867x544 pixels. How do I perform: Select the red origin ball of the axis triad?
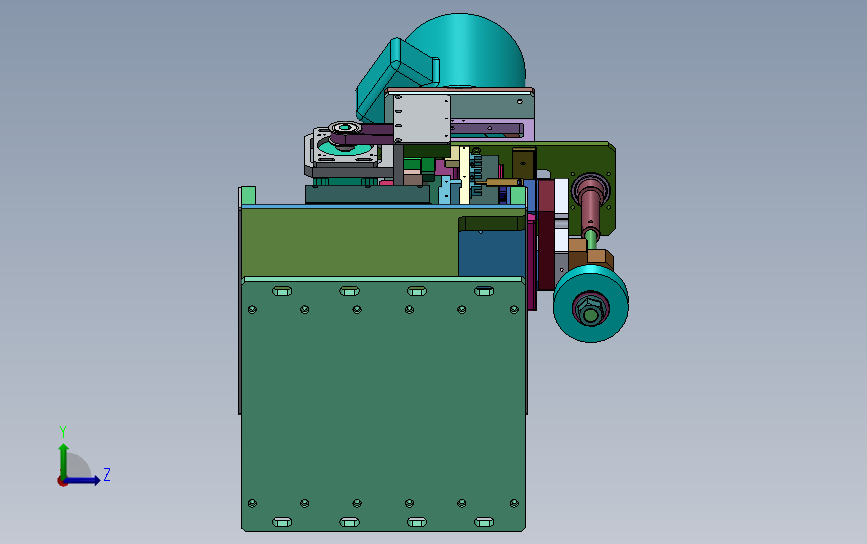tap(62, 482)
